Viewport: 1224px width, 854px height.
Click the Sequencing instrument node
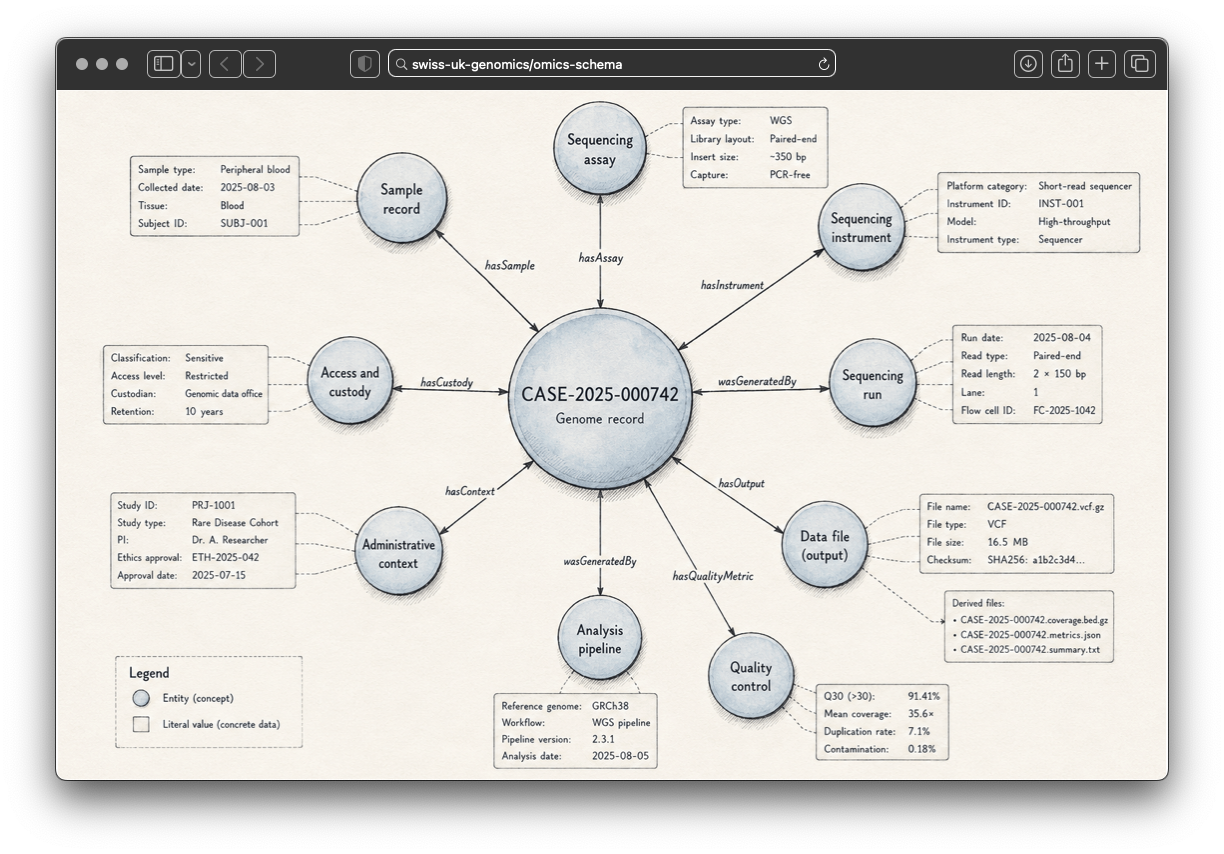point(861,228)
